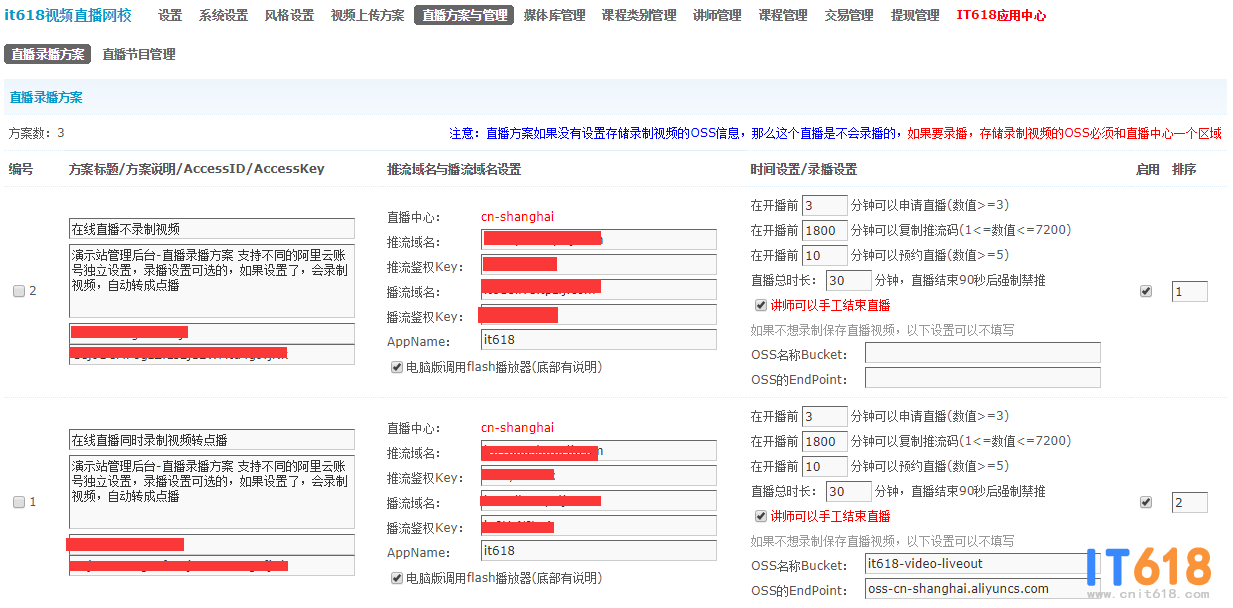The width and height of the screenshot is (1233, 608).
Task: Open 系统设置 in top navigation
Action: coord(223,16)
